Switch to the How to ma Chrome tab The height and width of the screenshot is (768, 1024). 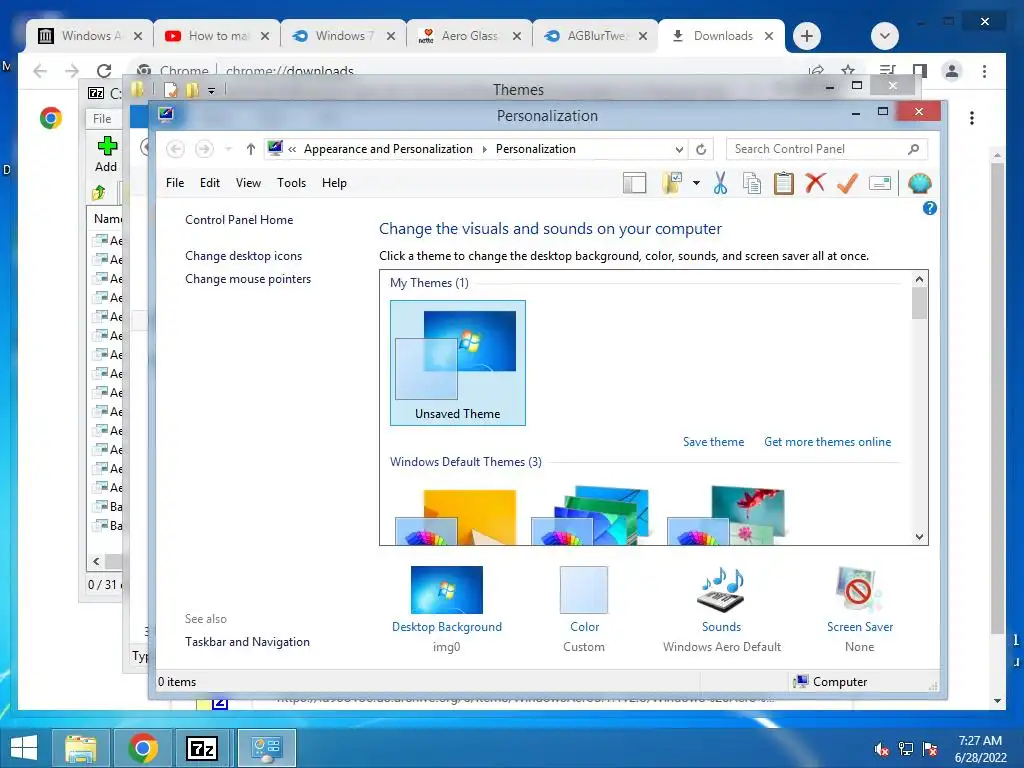point(219,36)
